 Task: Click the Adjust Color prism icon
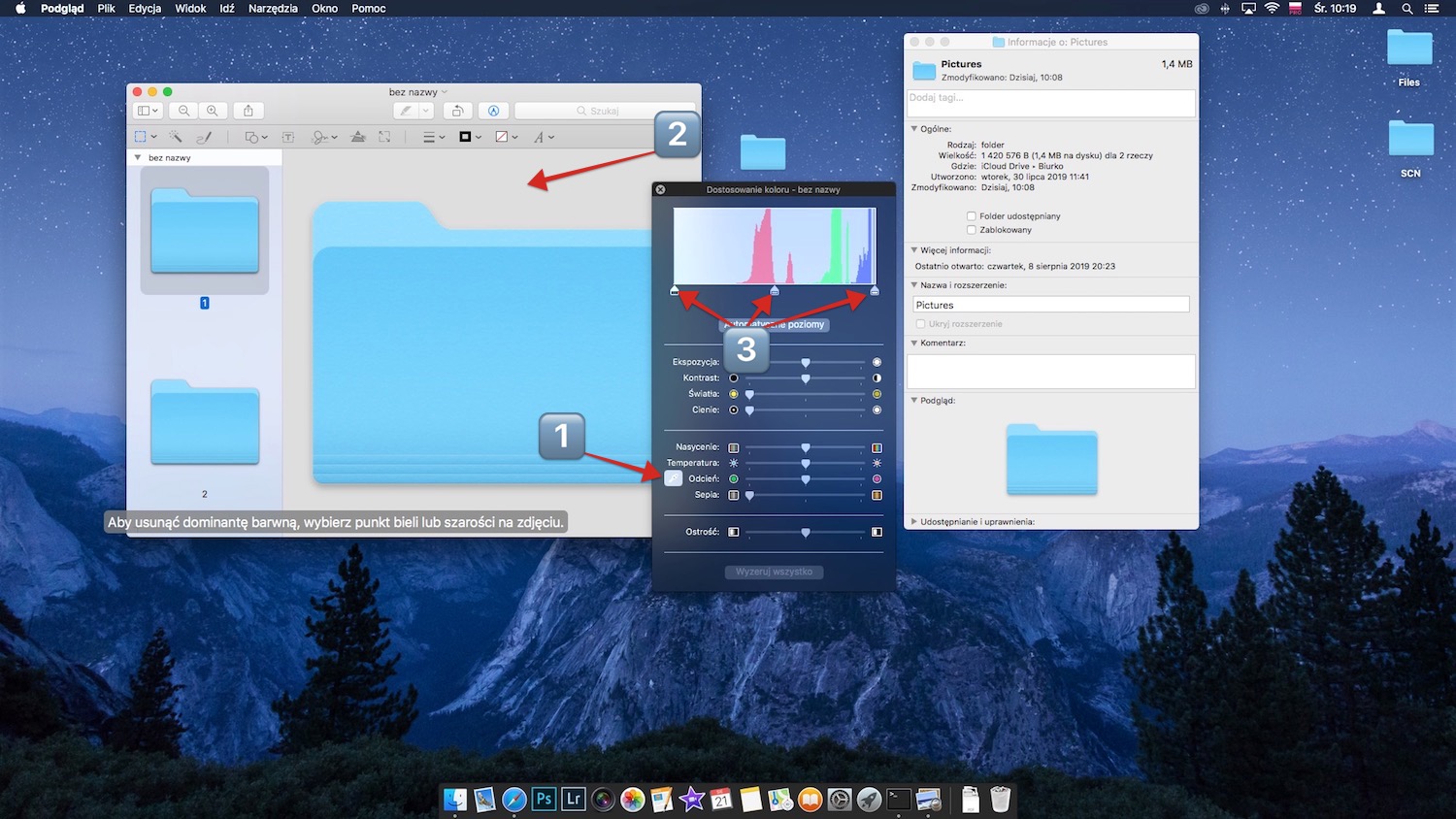[360, 136]
